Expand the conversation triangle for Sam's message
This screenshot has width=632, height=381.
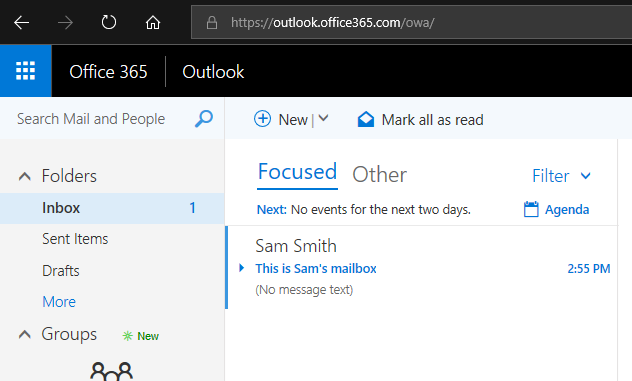241,268
